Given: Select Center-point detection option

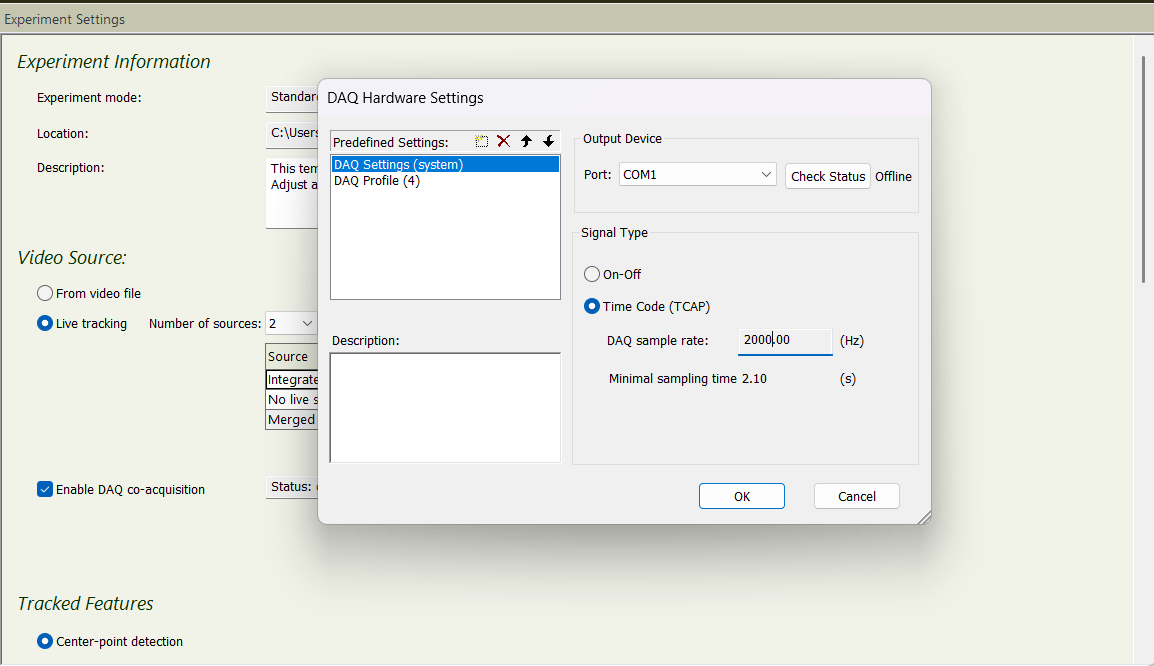Looking at the screenshot, I should click(45, 642).
